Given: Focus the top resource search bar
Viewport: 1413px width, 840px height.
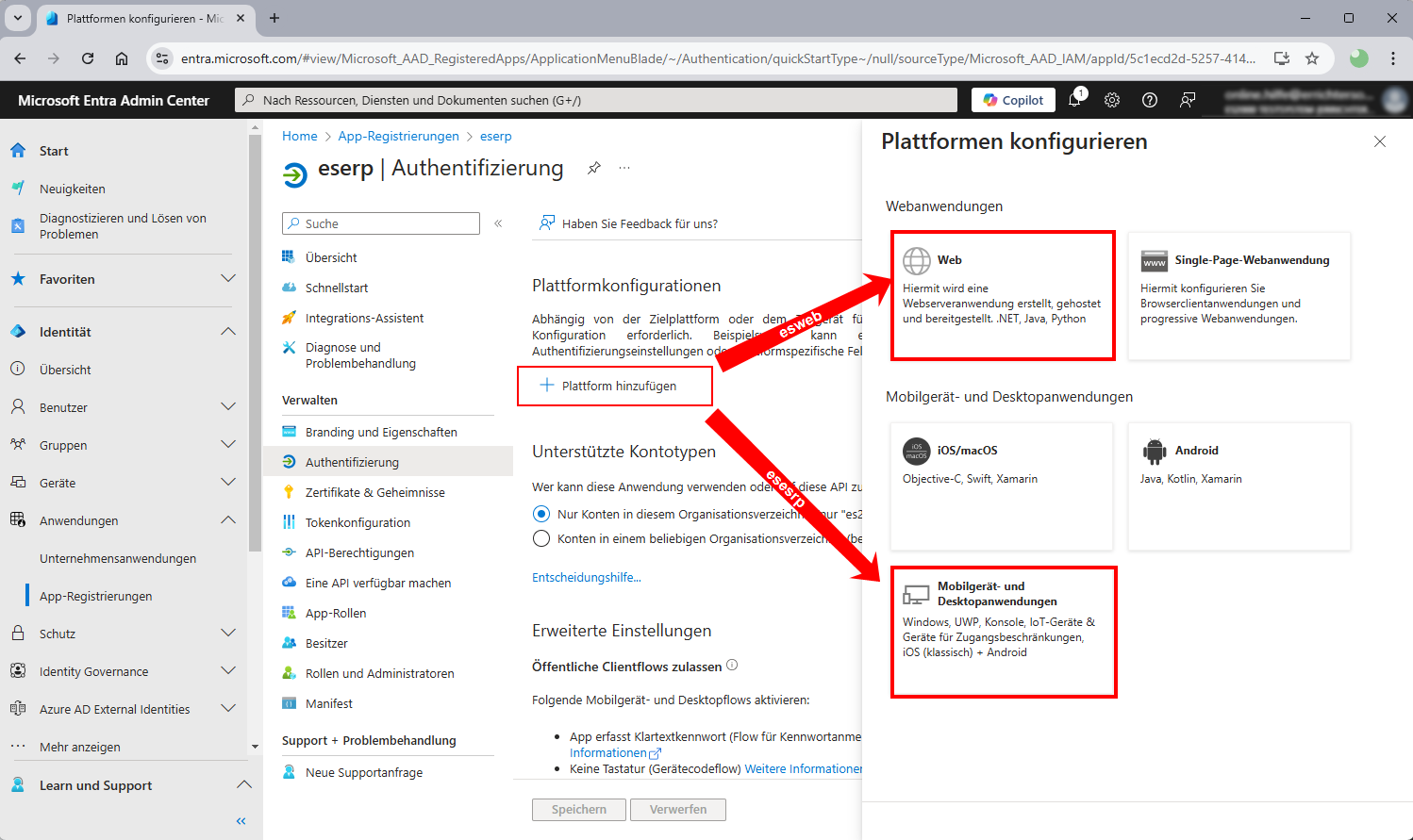Looking at the screenshot, I should click(x=596, y=100).
